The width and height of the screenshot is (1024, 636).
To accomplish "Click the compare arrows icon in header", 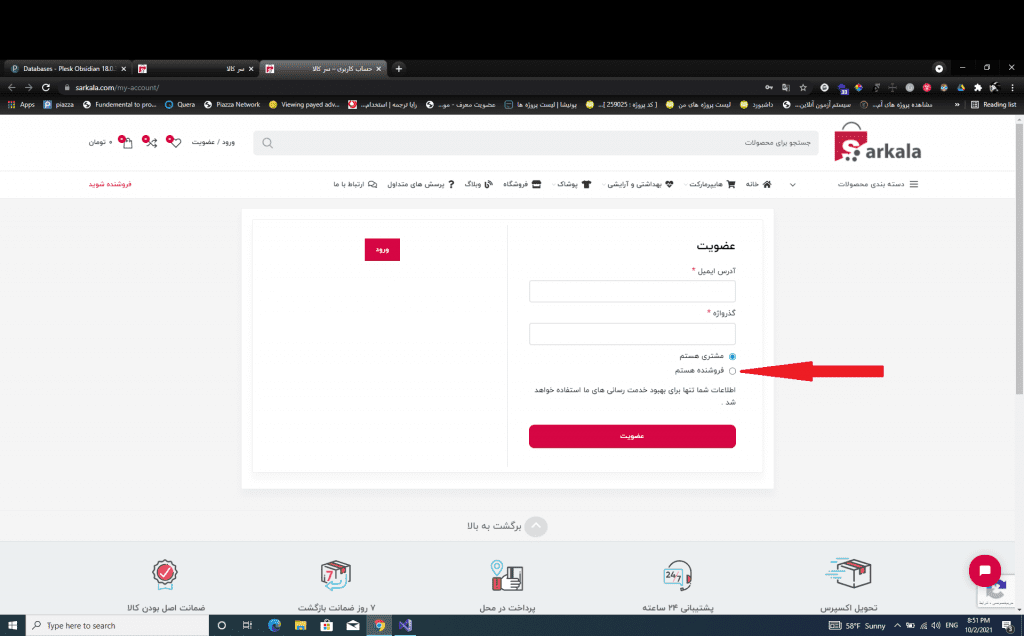I will point(151,143).
